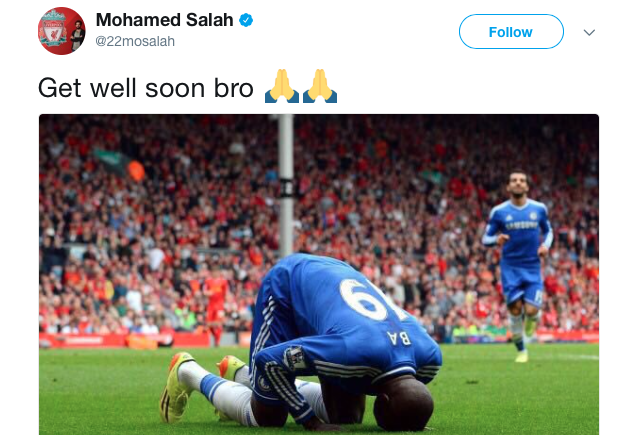Select the "Get well soon bro" tweet text
The width and height of the screenshot is (633, 435).
click(146, 88)
